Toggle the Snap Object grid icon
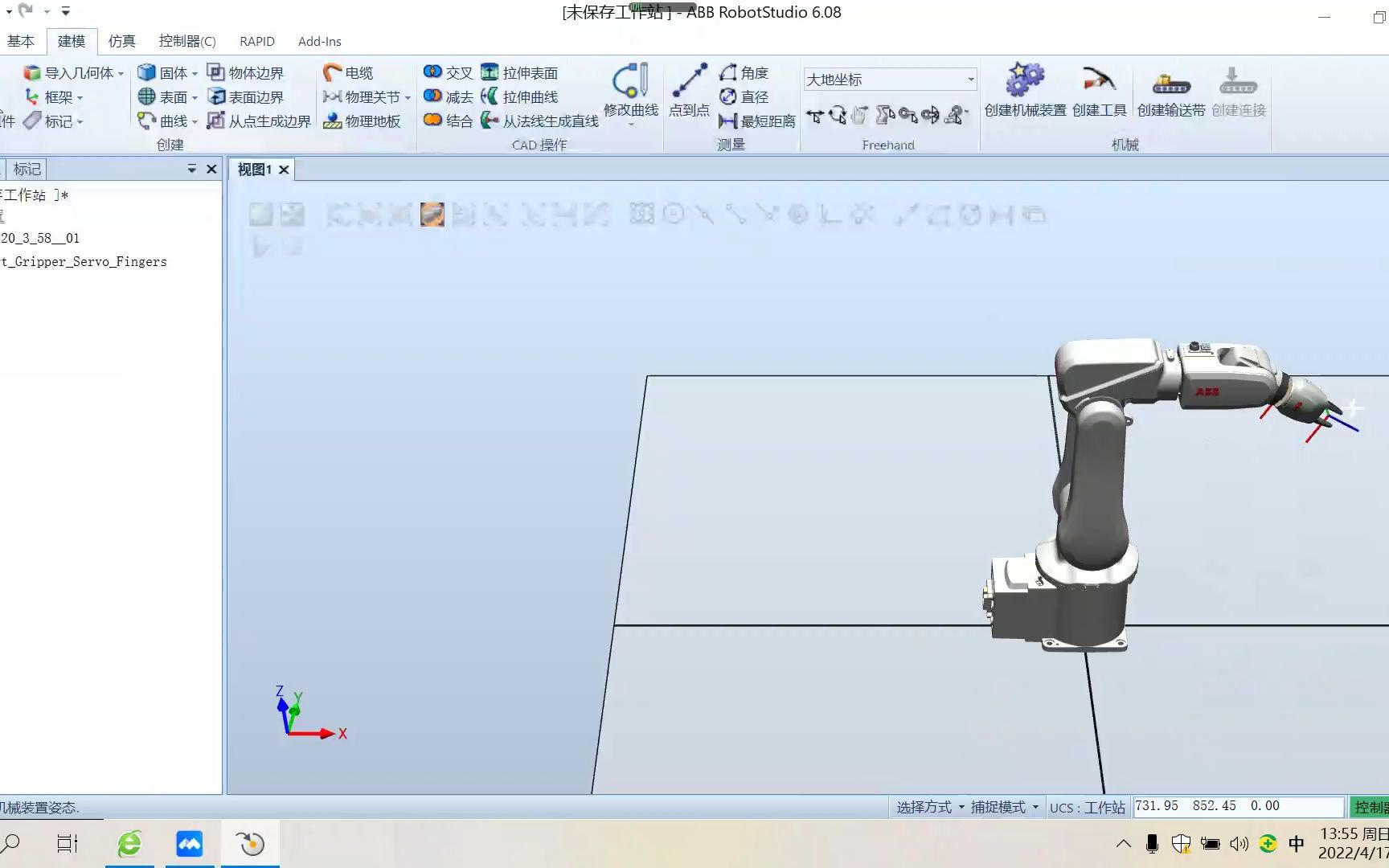The height and width of the screenshot is (868, 1389). tap(641, 214)
